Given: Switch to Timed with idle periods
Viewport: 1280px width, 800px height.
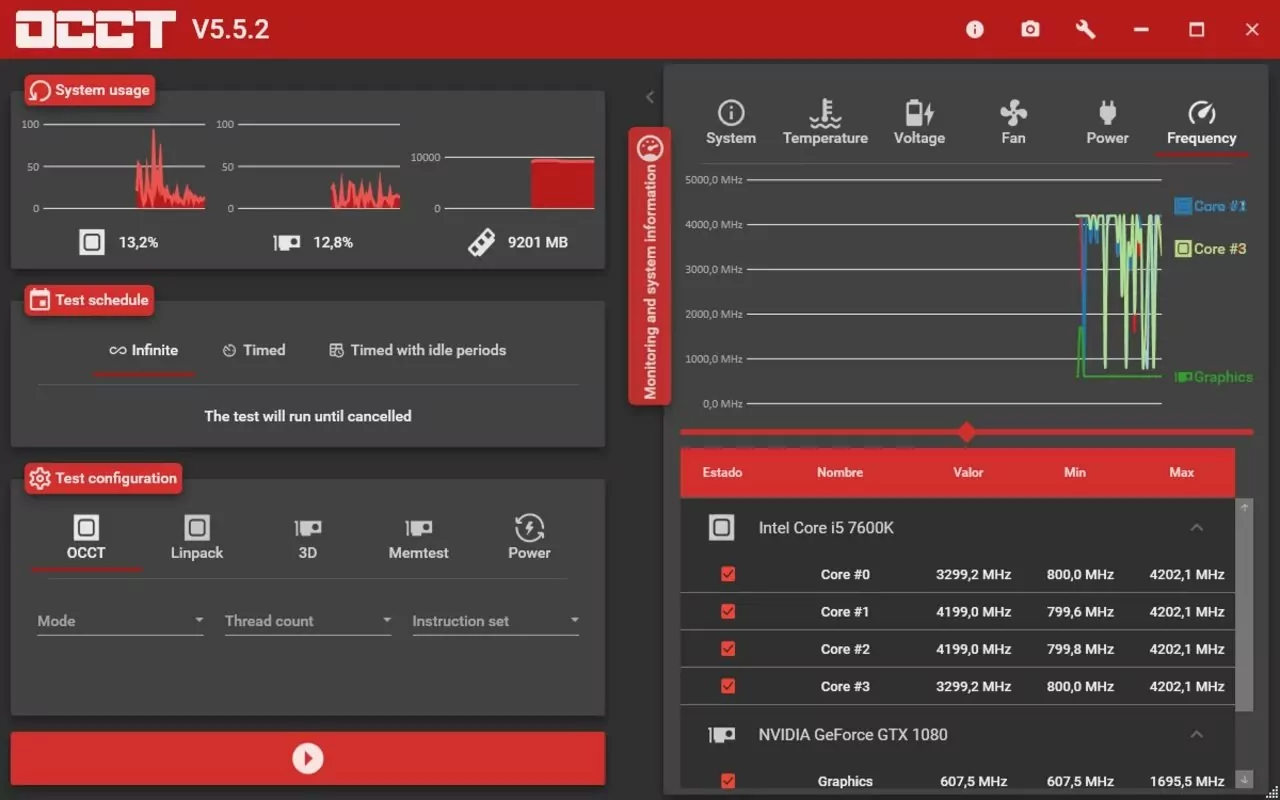Looking at the screenshot, I should click(417, 350).
